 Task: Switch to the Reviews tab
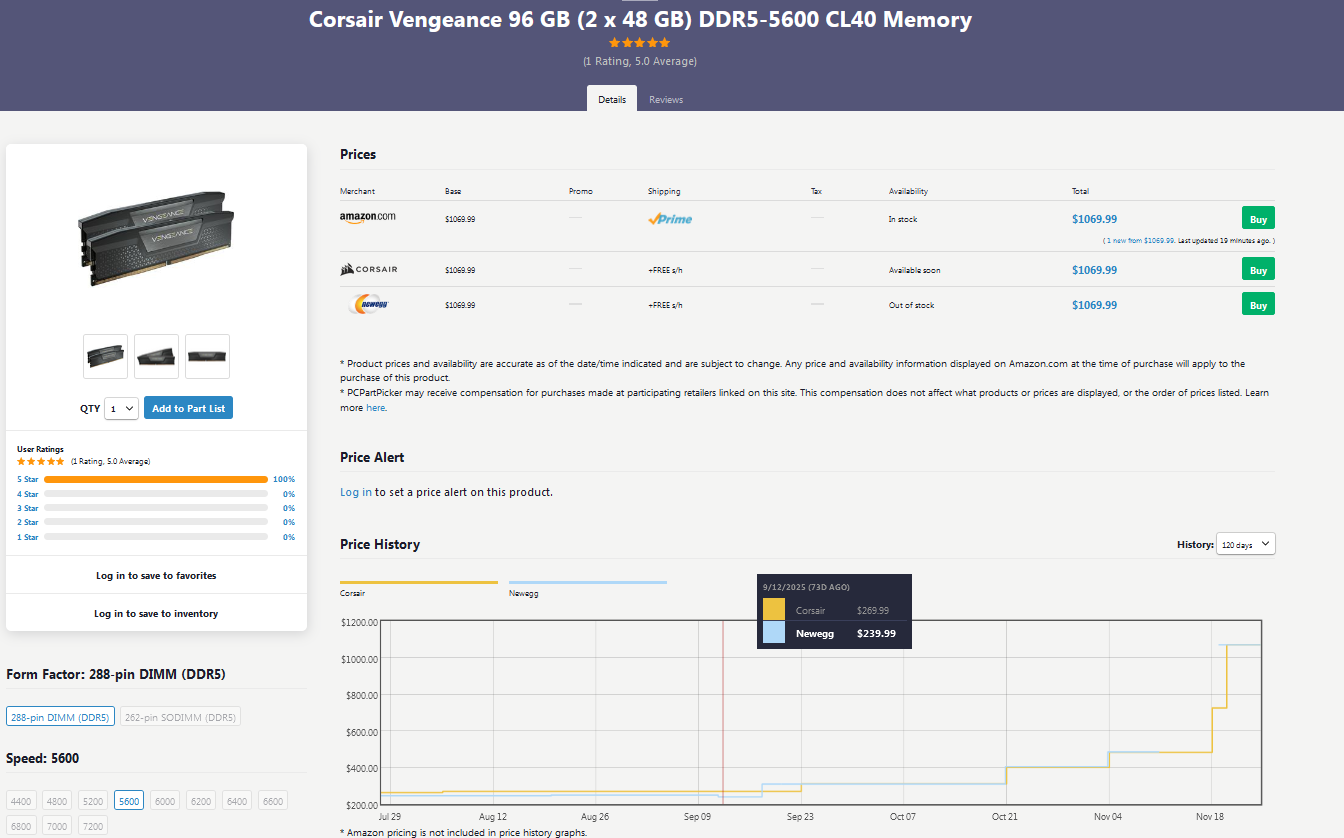666,99
